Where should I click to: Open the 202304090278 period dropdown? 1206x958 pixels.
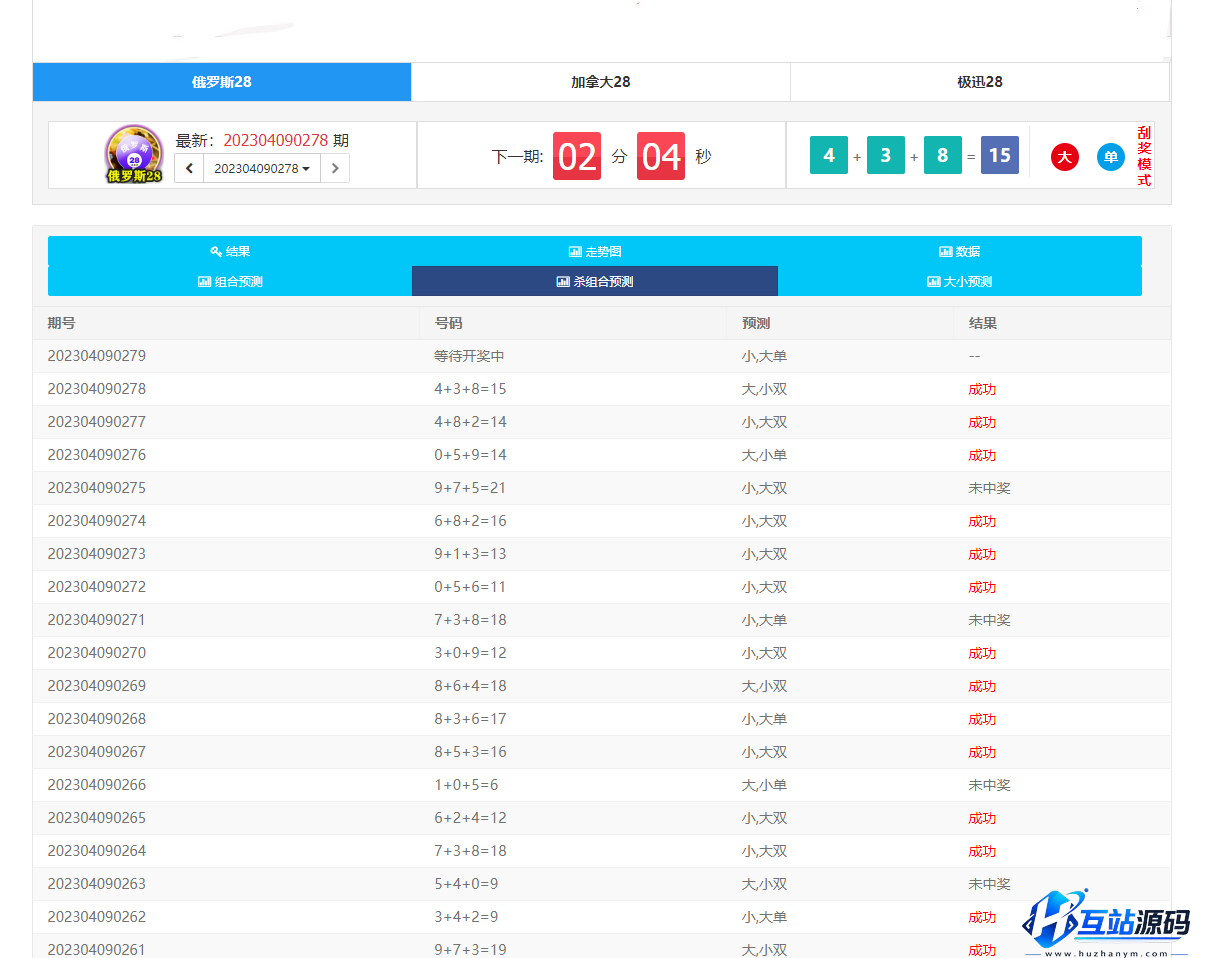[x=262, y=168]
